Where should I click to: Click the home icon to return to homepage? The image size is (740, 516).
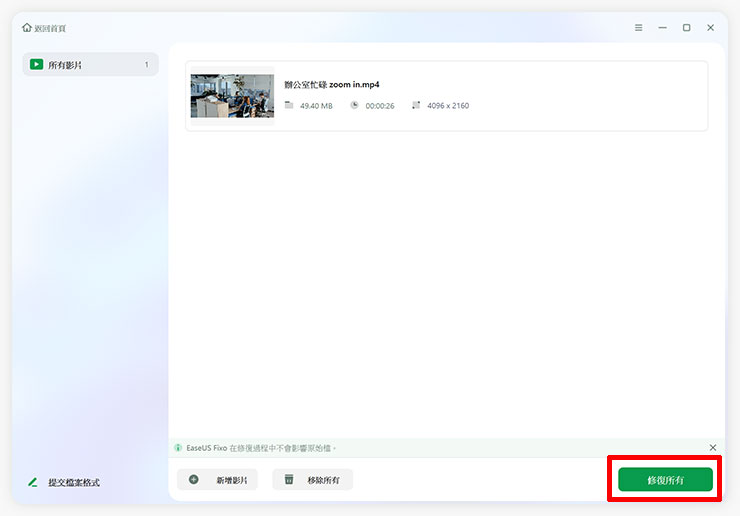pos(27,28)
